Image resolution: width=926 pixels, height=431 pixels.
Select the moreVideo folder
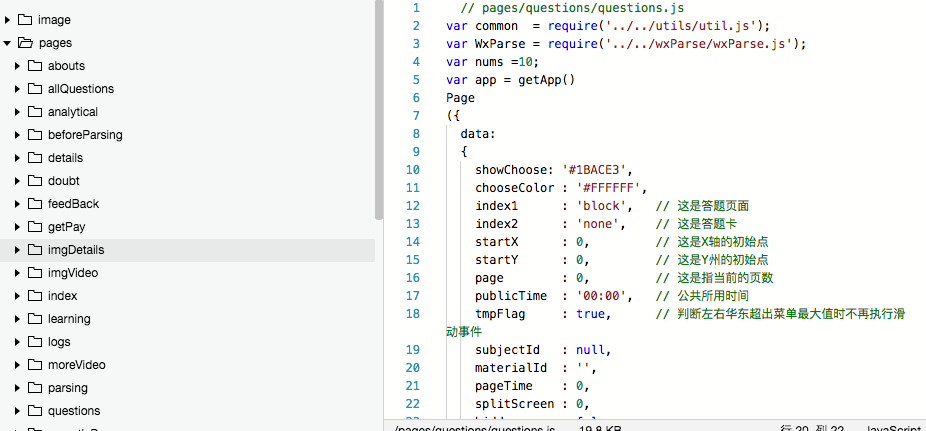click(x=76, y=365)
